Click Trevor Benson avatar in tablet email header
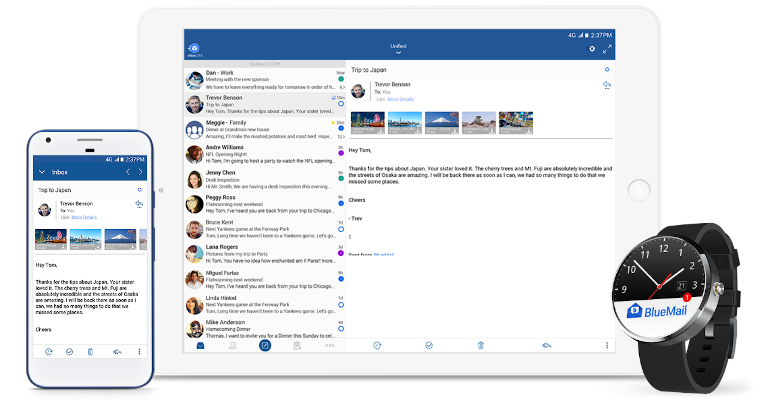Viewport: 768px width, 400px height. [358, 91]
